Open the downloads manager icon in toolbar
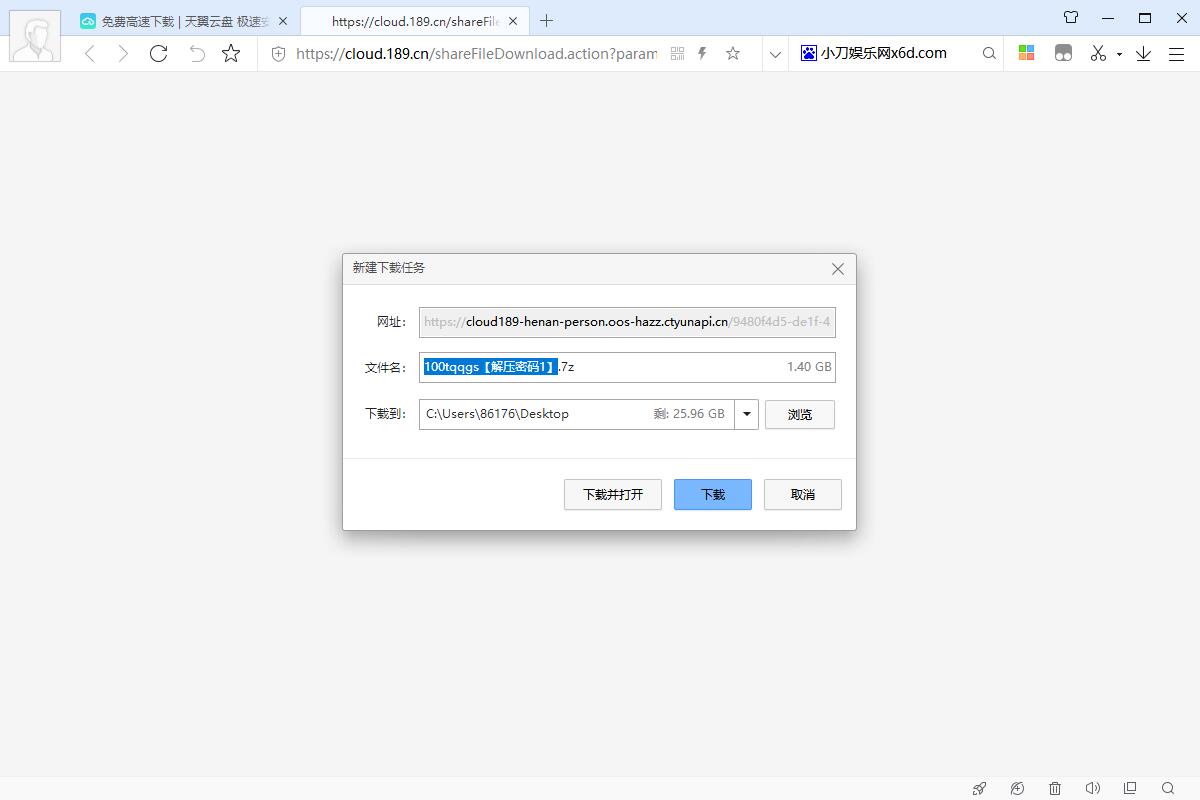Image resolution: width=1200 pixels, height=800 pixels. click(1143, 54)
